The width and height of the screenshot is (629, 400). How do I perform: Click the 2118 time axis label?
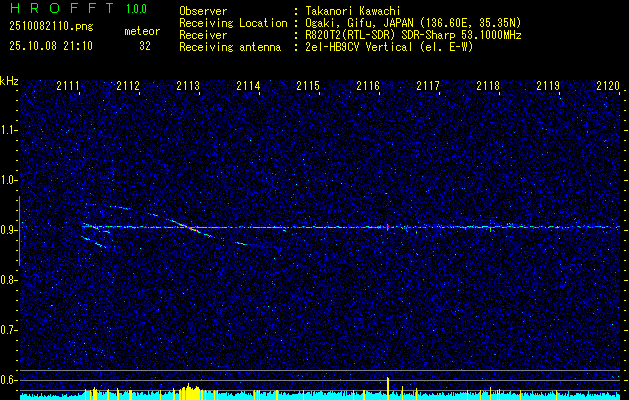coord(488,85)
